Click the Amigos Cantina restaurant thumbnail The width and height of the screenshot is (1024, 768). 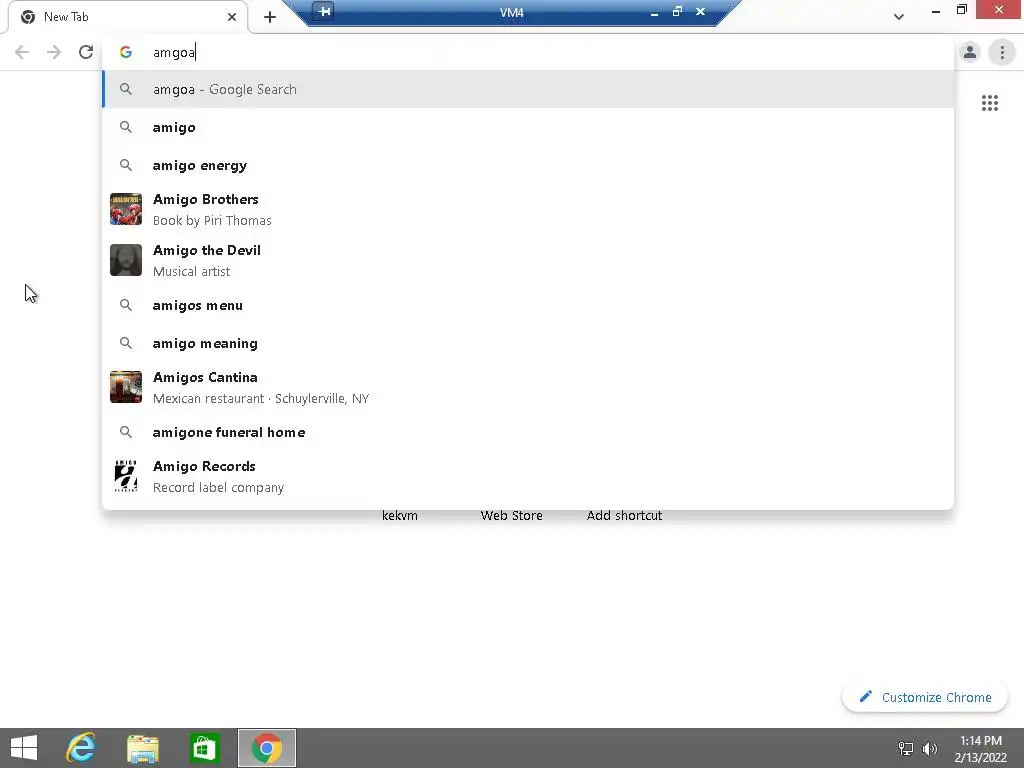[126, 387]
